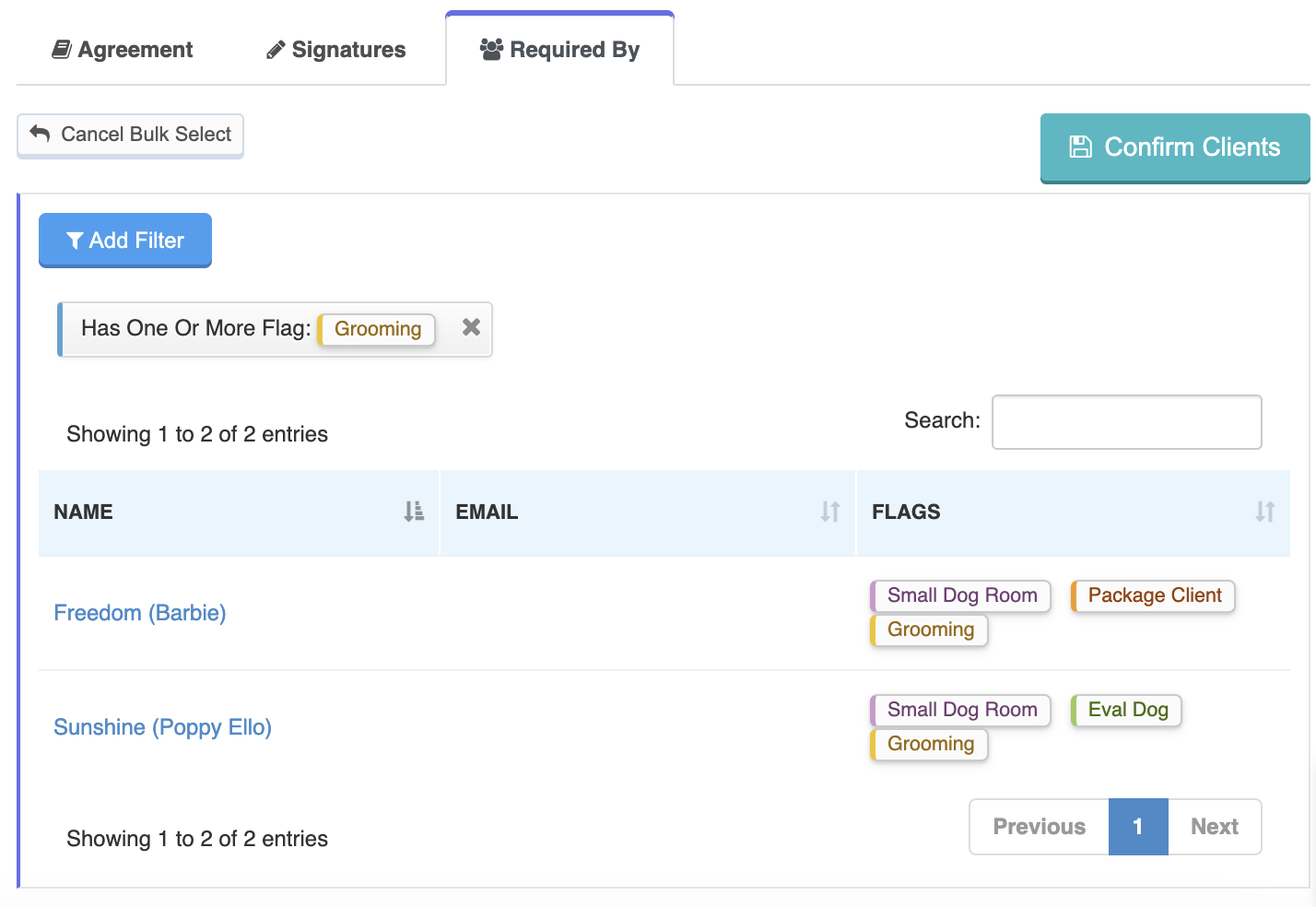
Task: Click the Add Filter button
Action: pyautogui.click(x=125, y=240)
